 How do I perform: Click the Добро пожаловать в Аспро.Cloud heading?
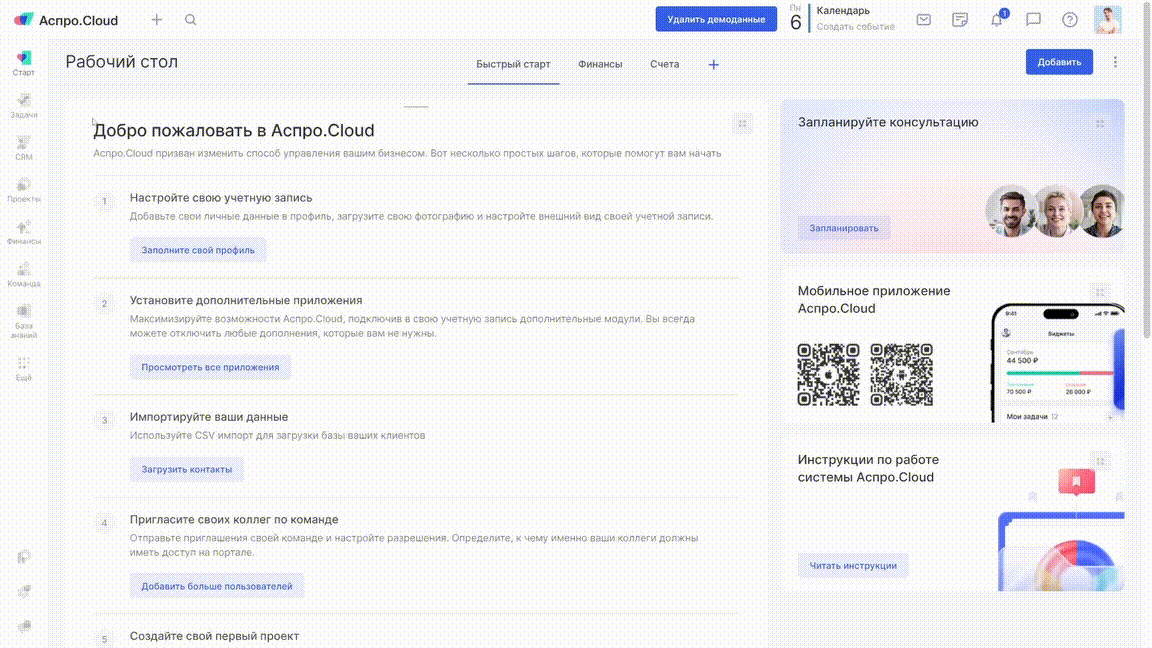(234, 130)
